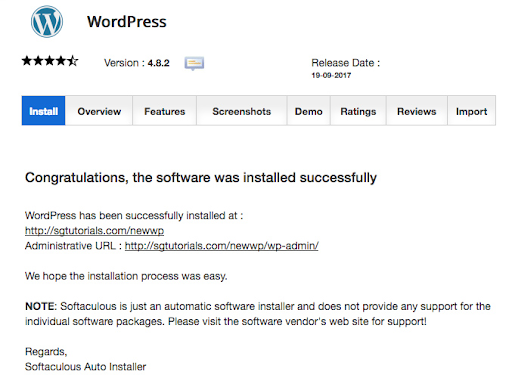Click the 'Release Date :' label

346,63
